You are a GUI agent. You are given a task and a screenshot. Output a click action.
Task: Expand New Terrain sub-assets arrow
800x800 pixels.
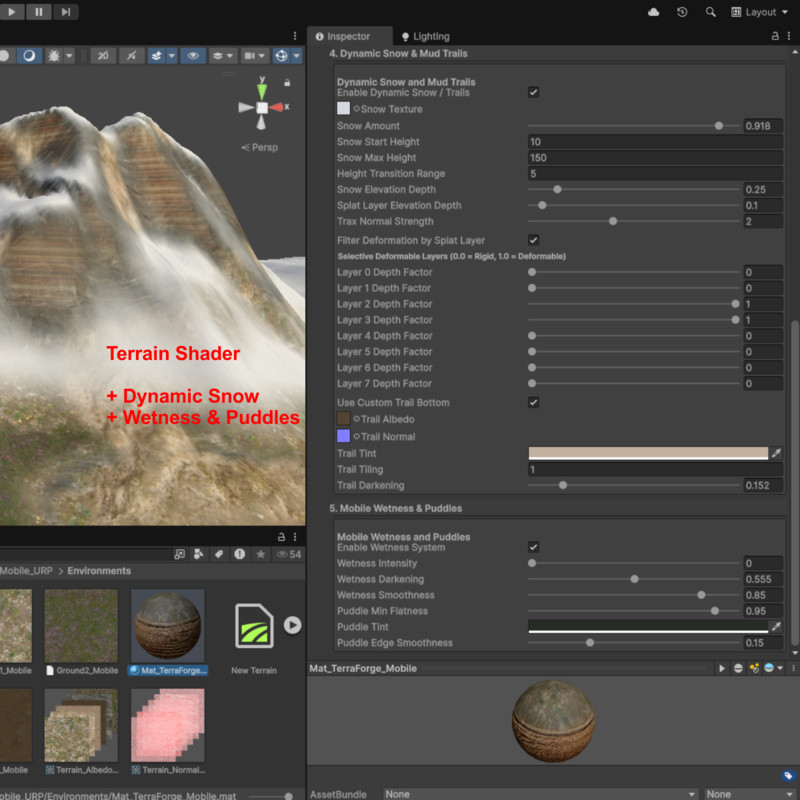tap(292, 625)
